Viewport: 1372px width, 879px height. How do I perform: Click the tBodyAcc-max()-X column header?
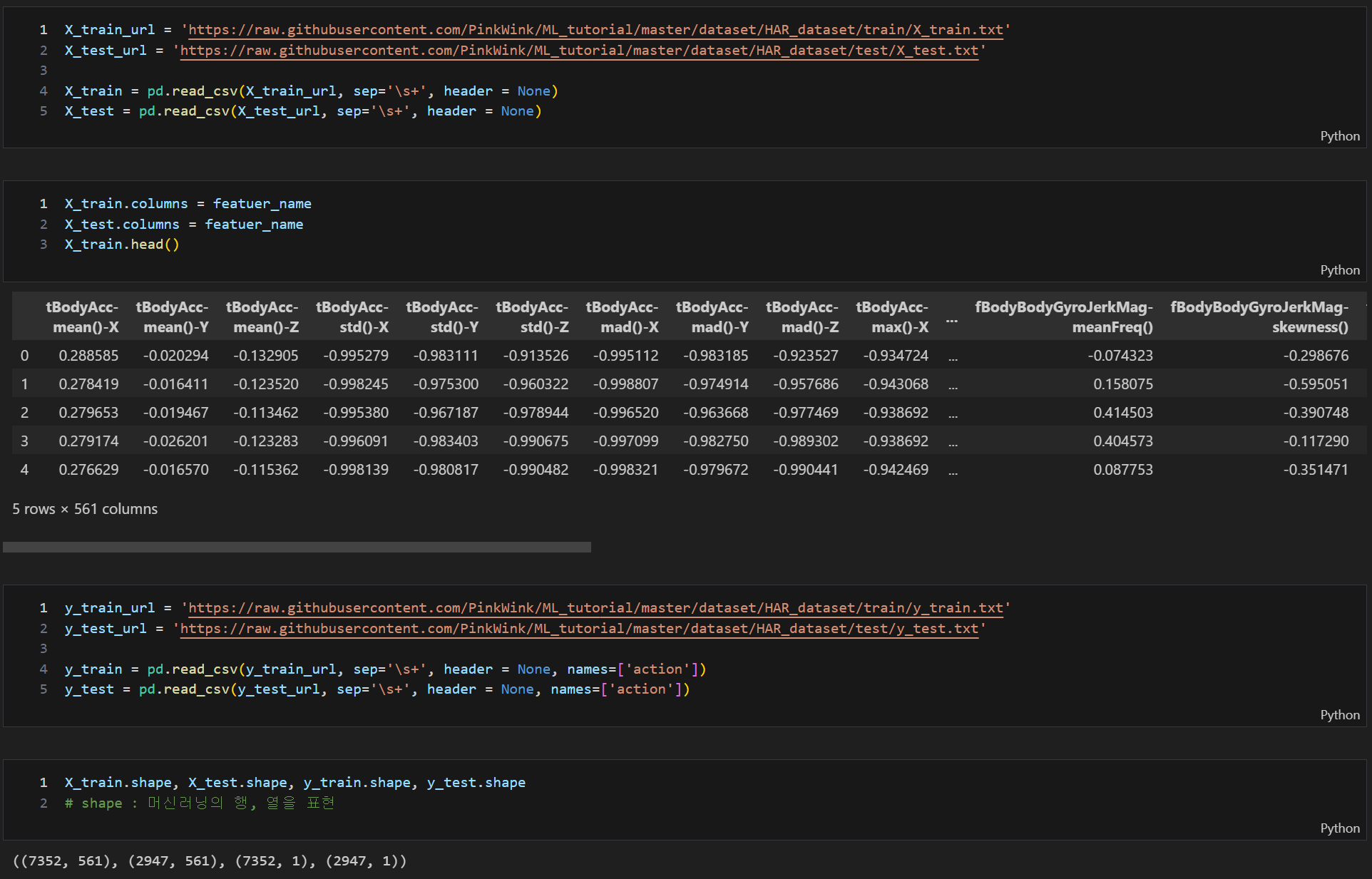pos(892,317)
